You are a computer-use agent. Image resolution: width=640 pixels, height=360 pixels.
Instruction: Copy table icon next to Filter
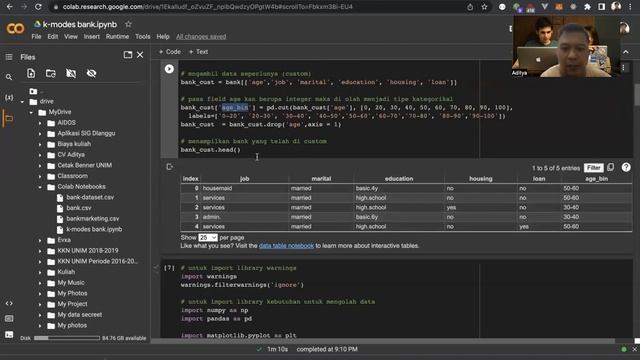coord(611,167)
